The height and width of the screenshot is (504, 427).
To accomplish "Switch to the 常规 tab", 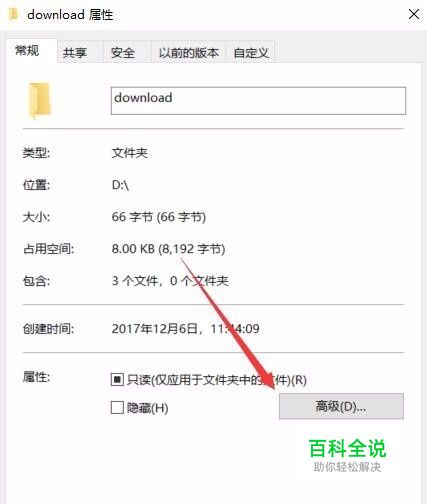I will 27,51.
